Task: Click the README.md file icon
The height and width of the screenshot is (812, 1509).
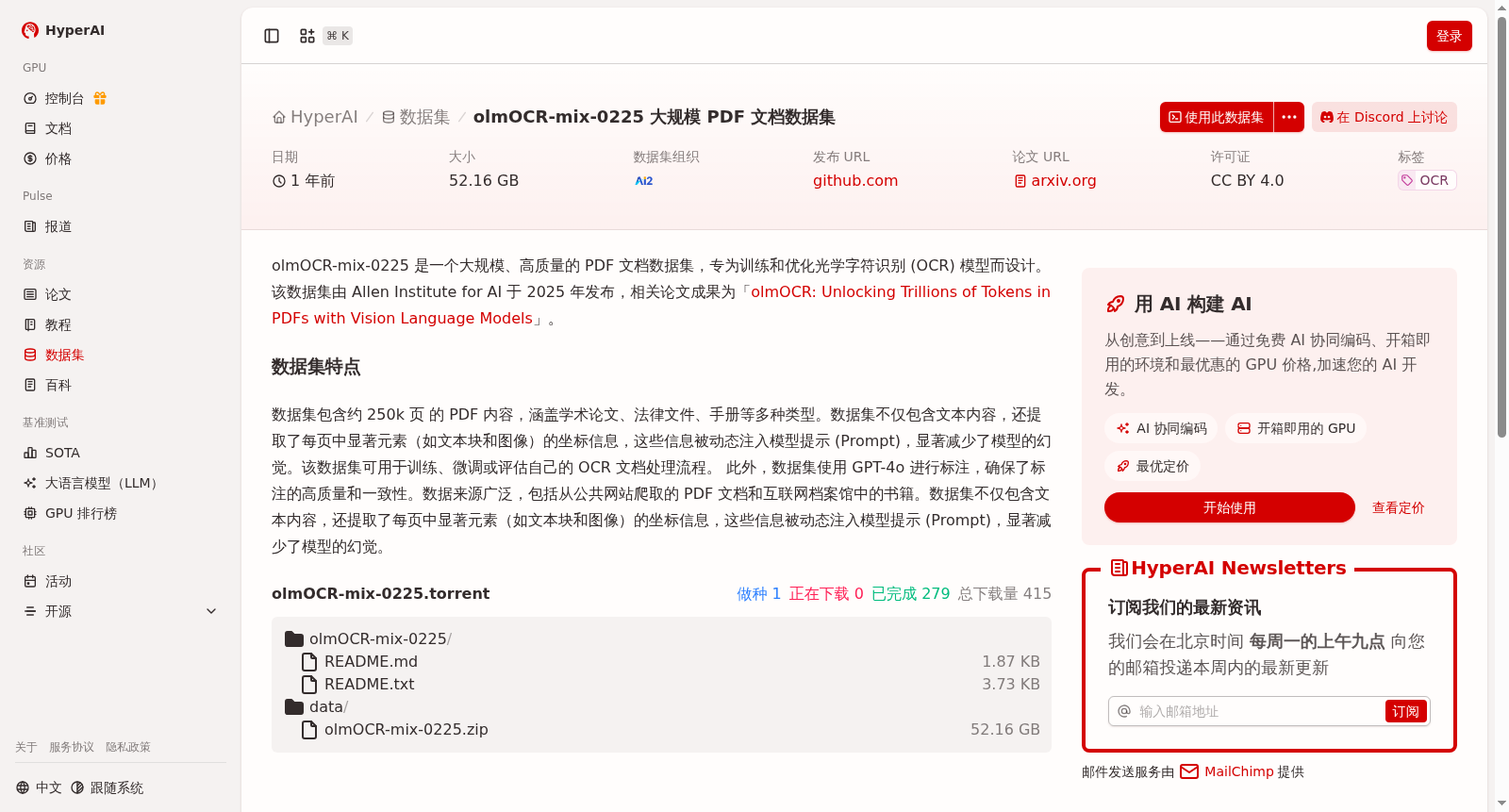Action: coord(309,661)
